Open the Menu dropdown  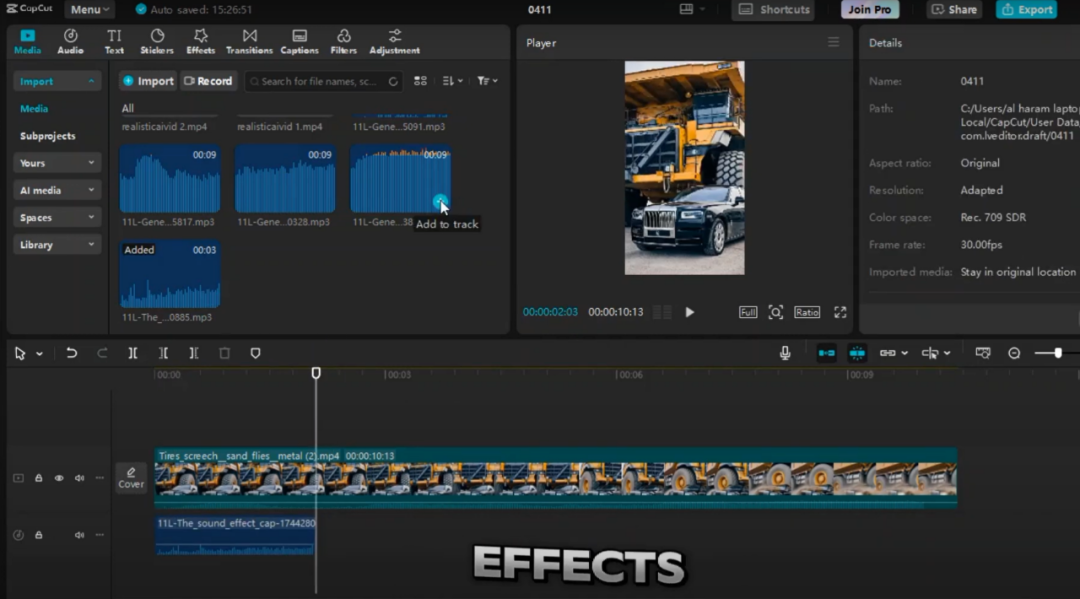coord(89,10)
